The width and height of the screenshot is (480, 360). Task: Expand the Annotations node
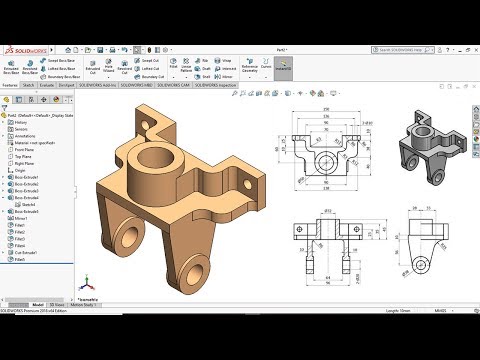[x=3, y=136]
